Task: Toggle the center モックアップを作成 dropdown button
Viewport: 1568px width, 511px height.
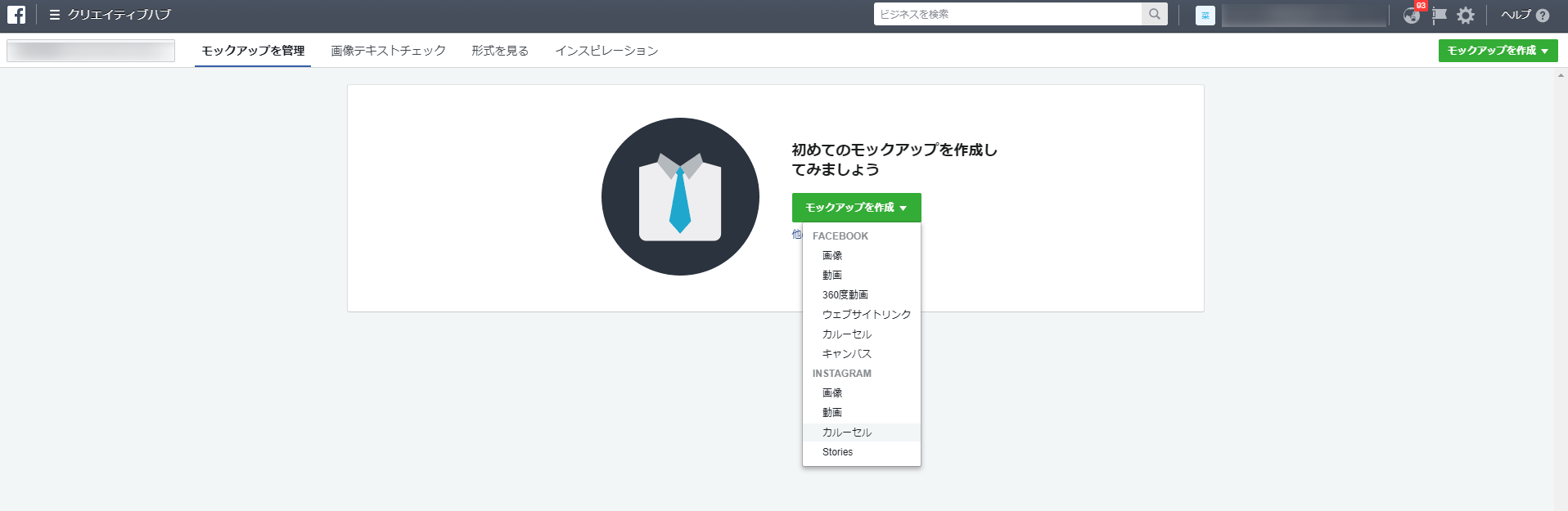Action: [x=856, y=208]
